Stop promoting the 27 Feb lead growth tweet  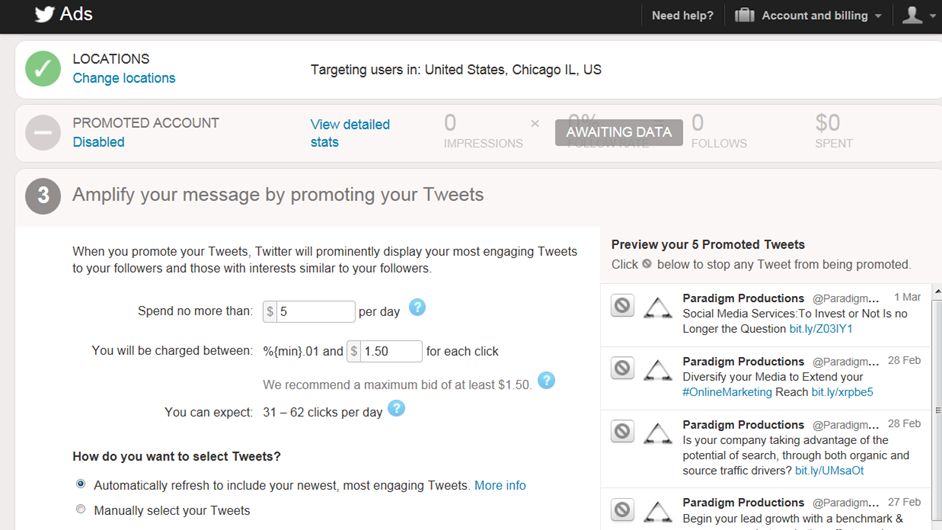pos(622,510)
